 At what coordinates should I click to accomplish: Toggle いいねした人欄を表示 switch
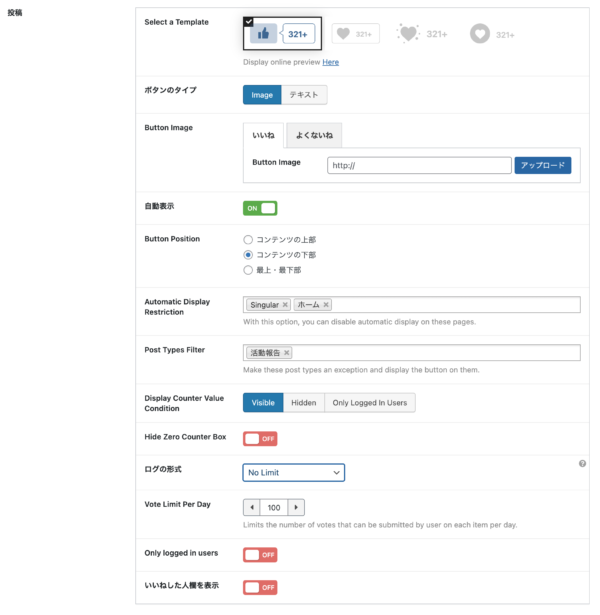tap(260, 588)
